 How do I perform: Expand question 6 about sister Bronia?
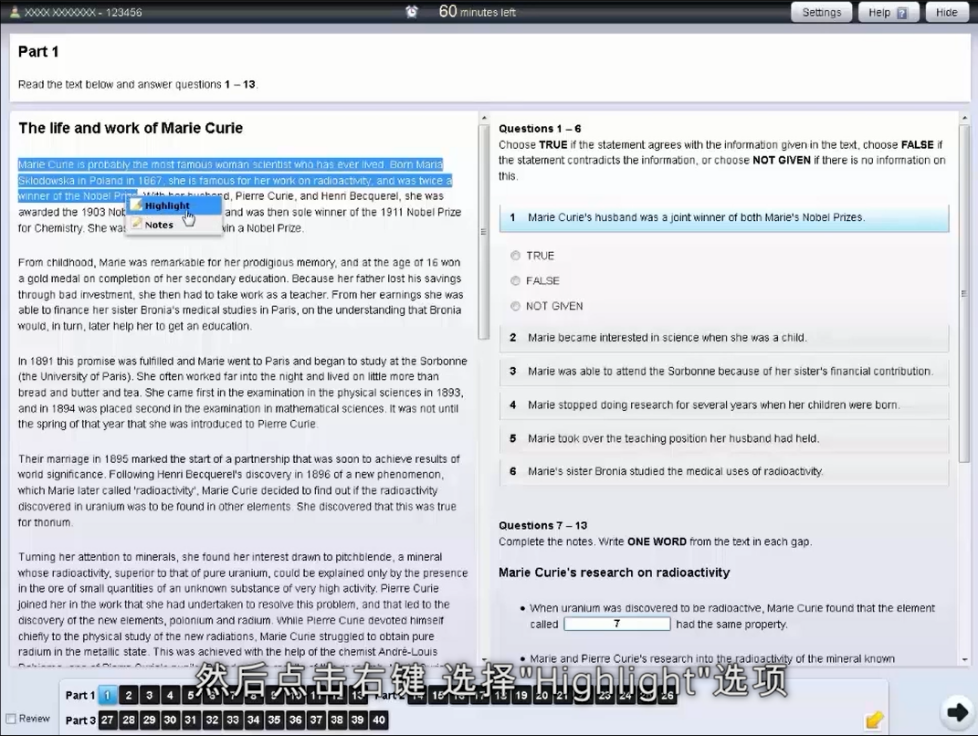(x=724, y=472)
